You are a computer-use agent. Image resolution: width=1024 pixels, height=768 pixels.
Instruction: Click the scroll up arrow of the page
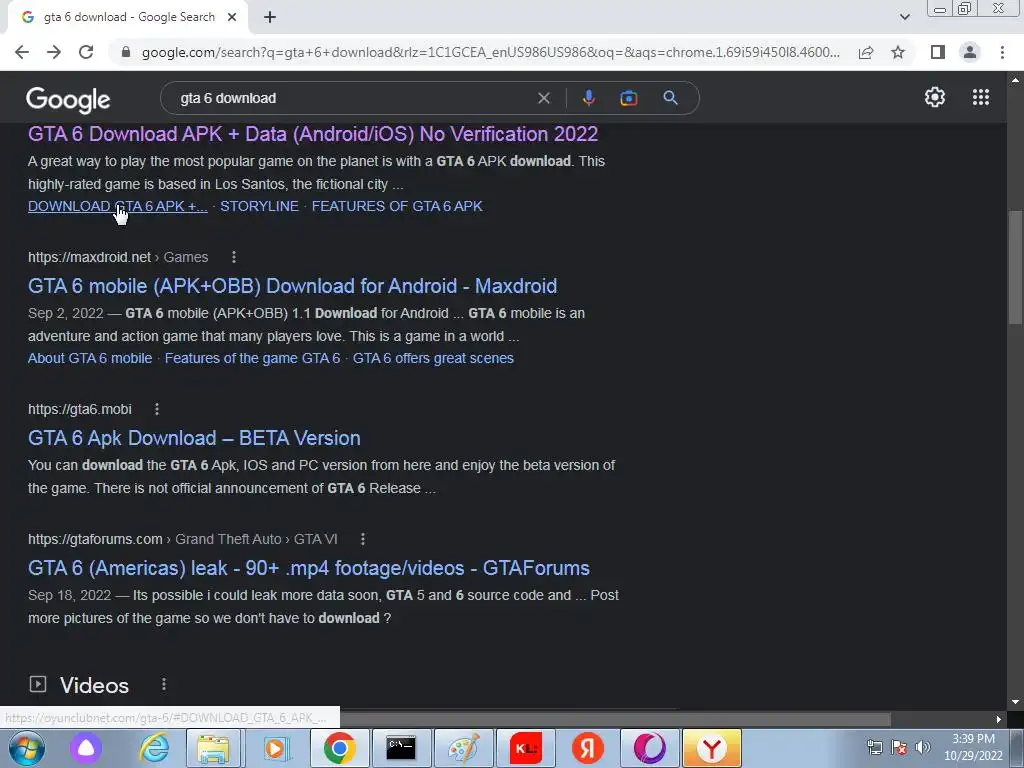pyautogui.click(x=1016, y=80)
